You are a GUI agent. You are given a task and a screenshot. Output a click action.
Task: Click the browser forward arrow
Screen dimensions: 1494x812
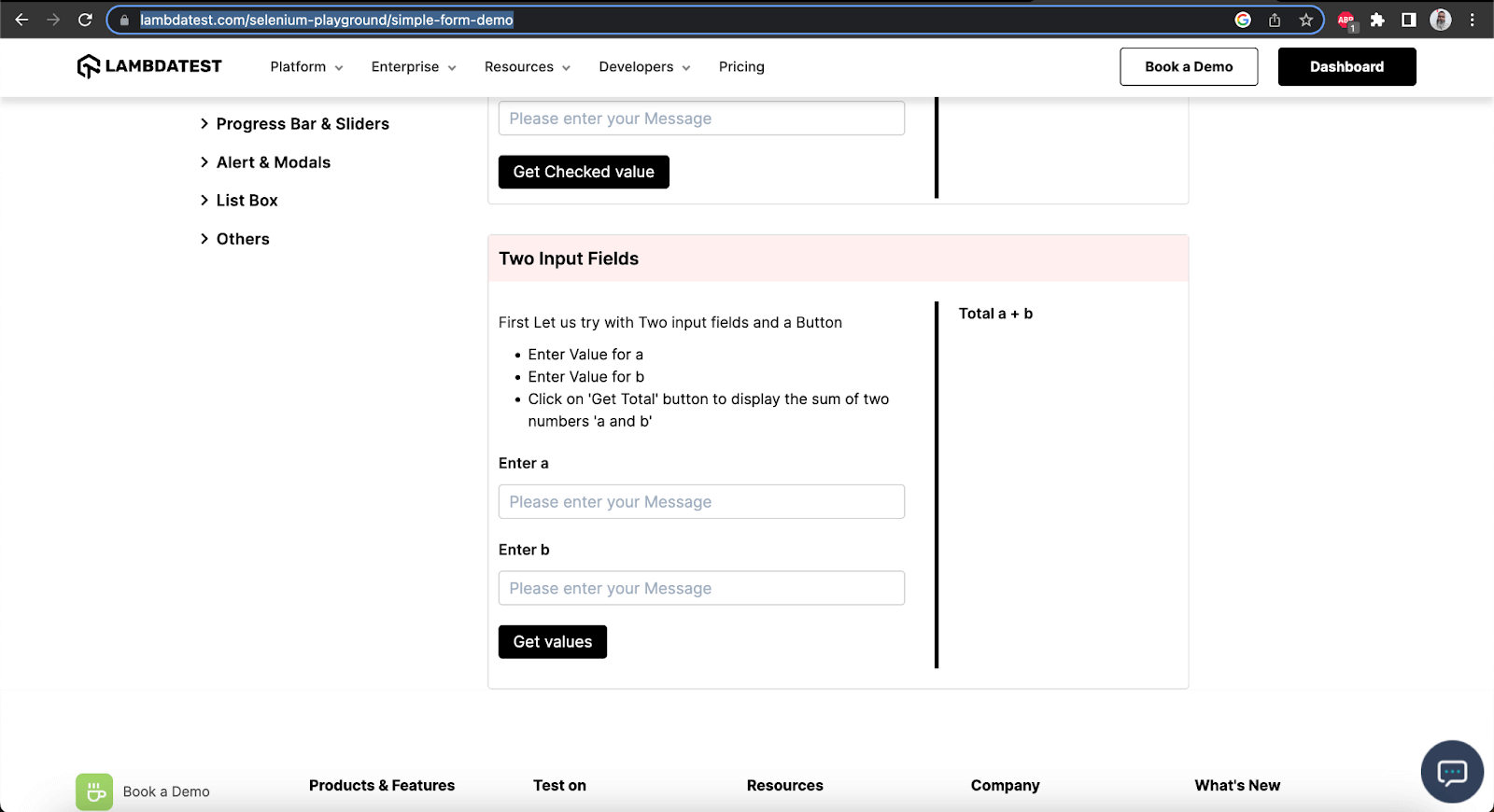click(53, 20)
